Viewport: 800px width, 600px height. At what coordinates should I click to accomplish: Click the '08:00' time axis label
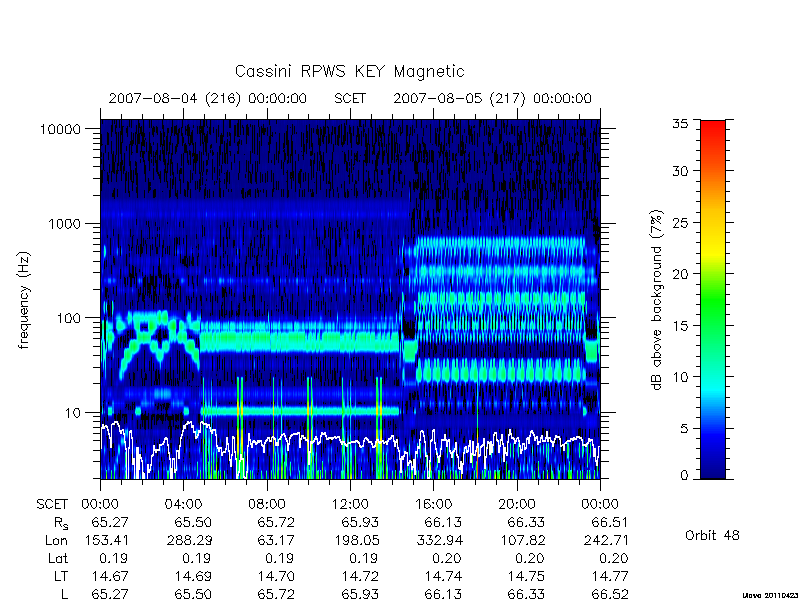[x=266, y=505]
